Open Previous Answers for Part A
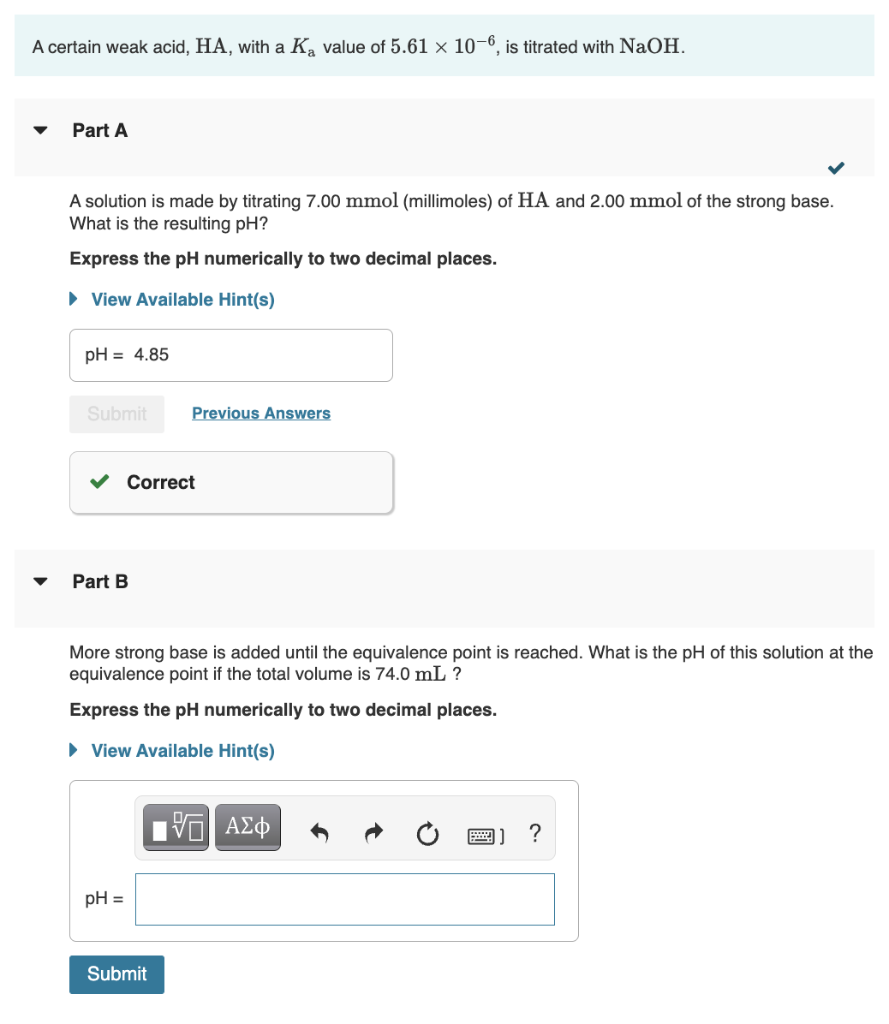This screenshot has height=1024, width=889. click(x=261, y=413)
